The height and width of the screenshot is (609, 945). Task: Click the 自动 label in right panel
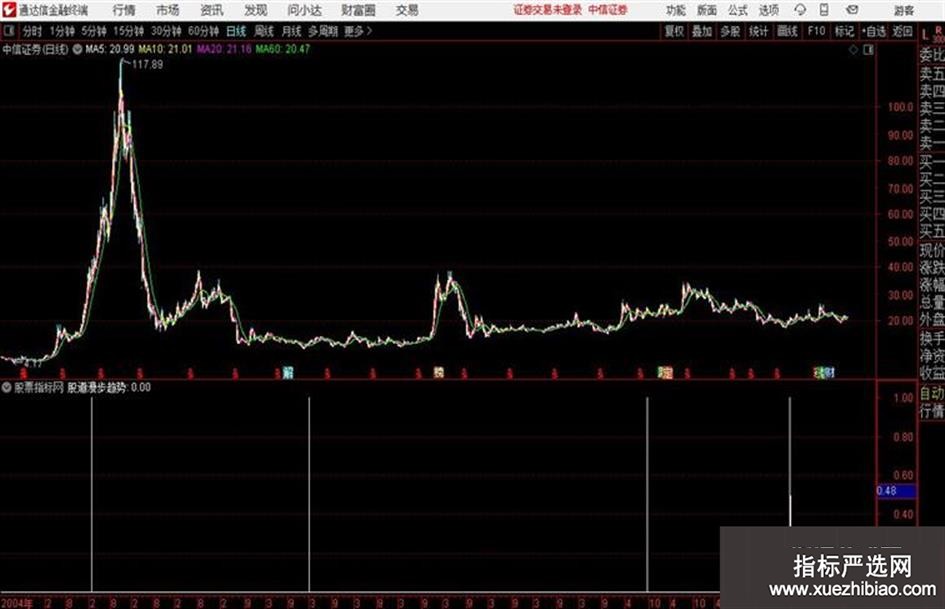[932, 394]
